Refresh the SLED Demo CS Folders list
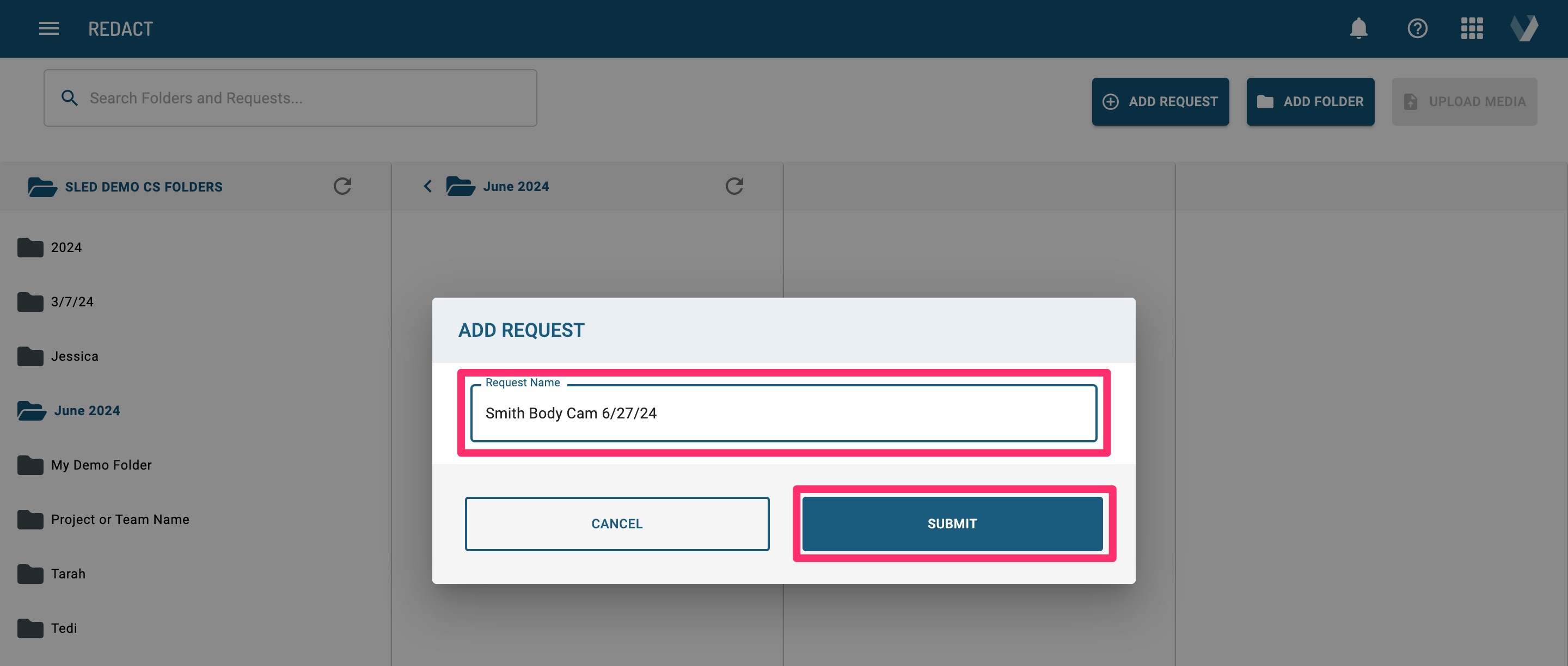This screenshot has height=666, width=1568. (342, 186)
